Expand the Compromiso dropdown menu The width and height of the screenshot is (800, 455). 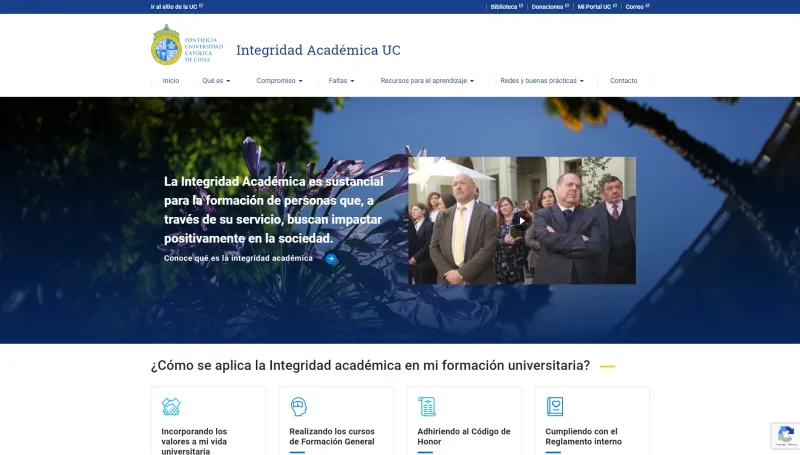(x=279, y=81)
